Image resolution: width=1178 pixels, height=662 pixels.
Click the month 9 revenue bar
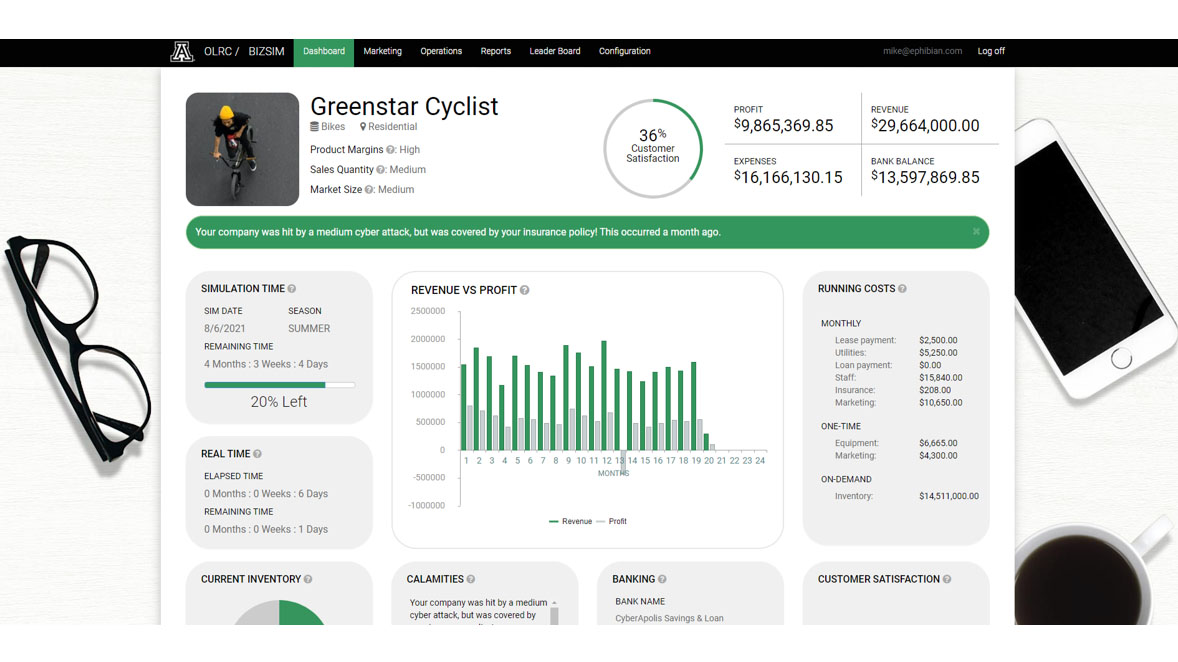click(566, 398)
